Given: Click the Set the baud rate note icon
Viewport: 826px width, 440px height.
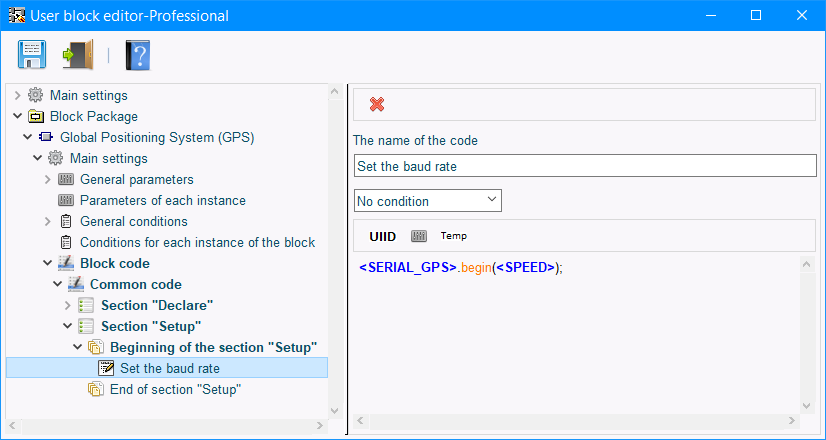Looking at the screenshot, I should click(106, 368).
